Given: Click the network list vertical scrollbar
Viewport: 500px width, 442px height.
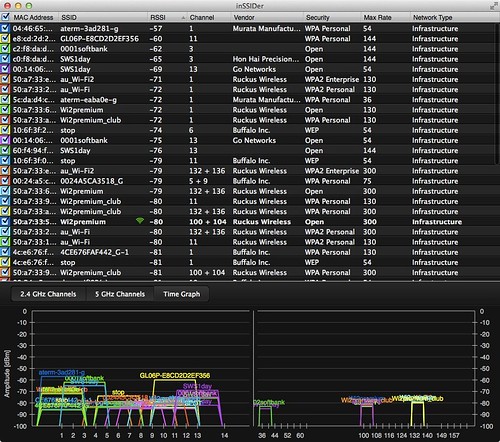Looking at the screenshot, I should 497,93.
